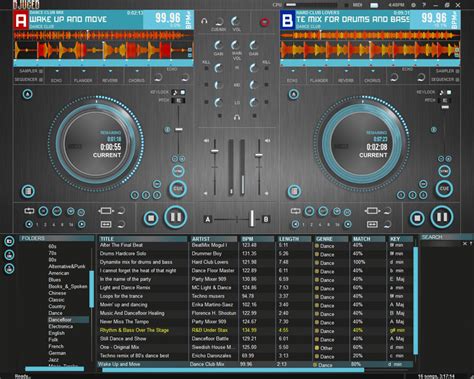Image resolution: width=474 pixels, height=379 pixels.
Task: Toggle the loop icon on deck A
Action: pyautogui.click(x=29, y=211)
